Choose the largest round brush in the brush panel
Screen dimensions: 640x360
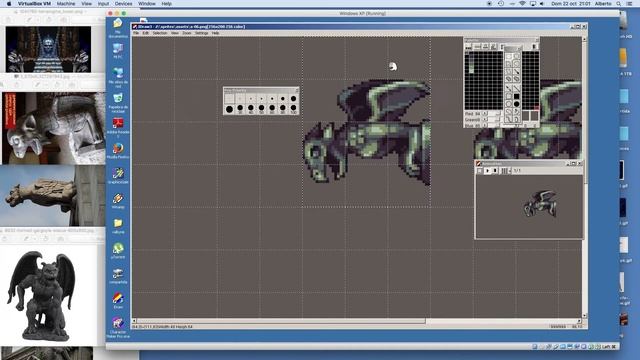click(229, 109)
